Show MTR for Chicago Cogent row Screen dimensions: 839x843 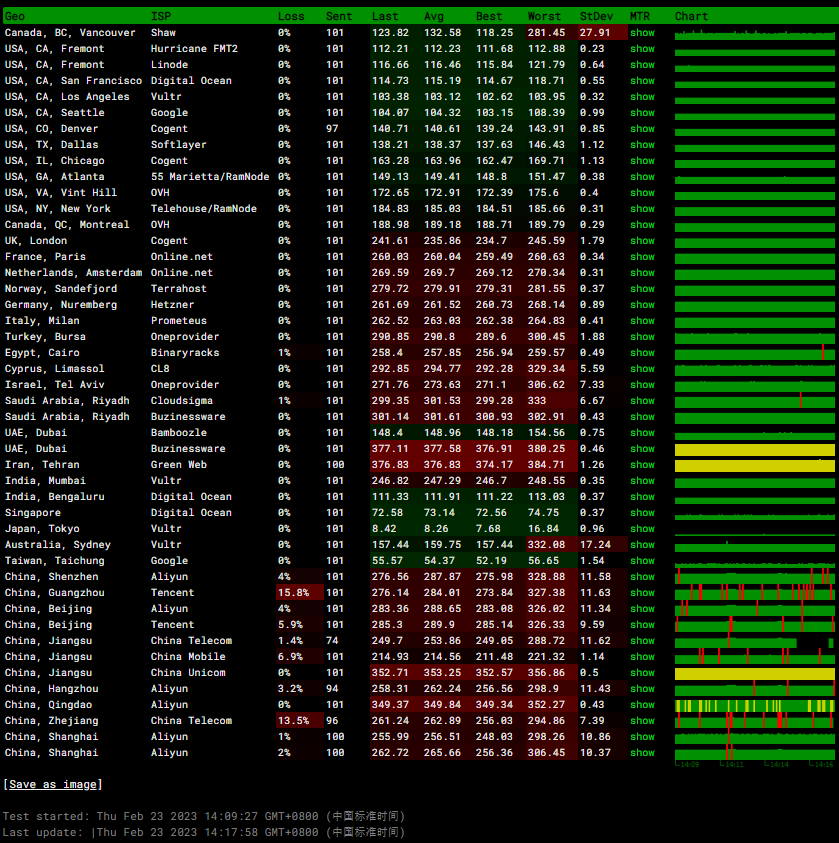coord(642,161)
